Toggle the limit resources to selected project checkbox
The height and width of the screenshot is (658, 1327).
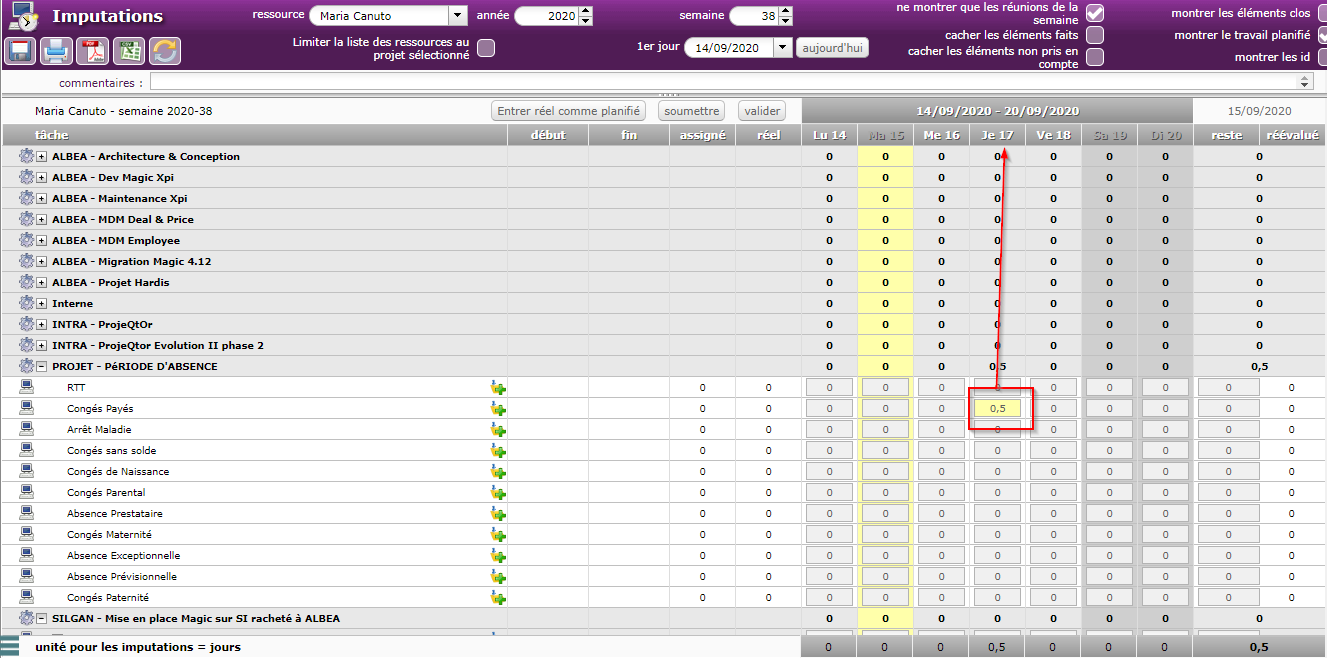tap(486, 48)
